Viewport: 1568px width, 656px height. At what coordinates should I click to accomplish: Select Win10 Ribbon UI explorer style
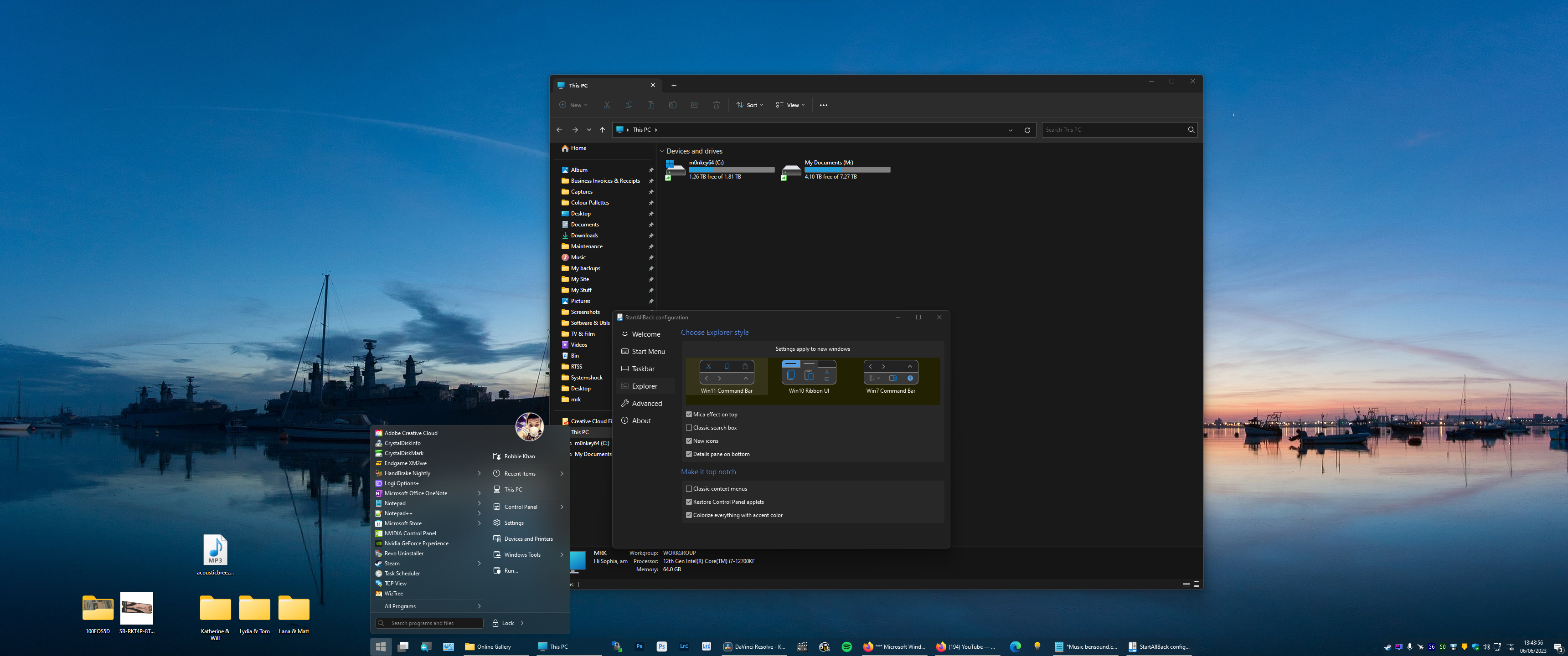point(808,377)
